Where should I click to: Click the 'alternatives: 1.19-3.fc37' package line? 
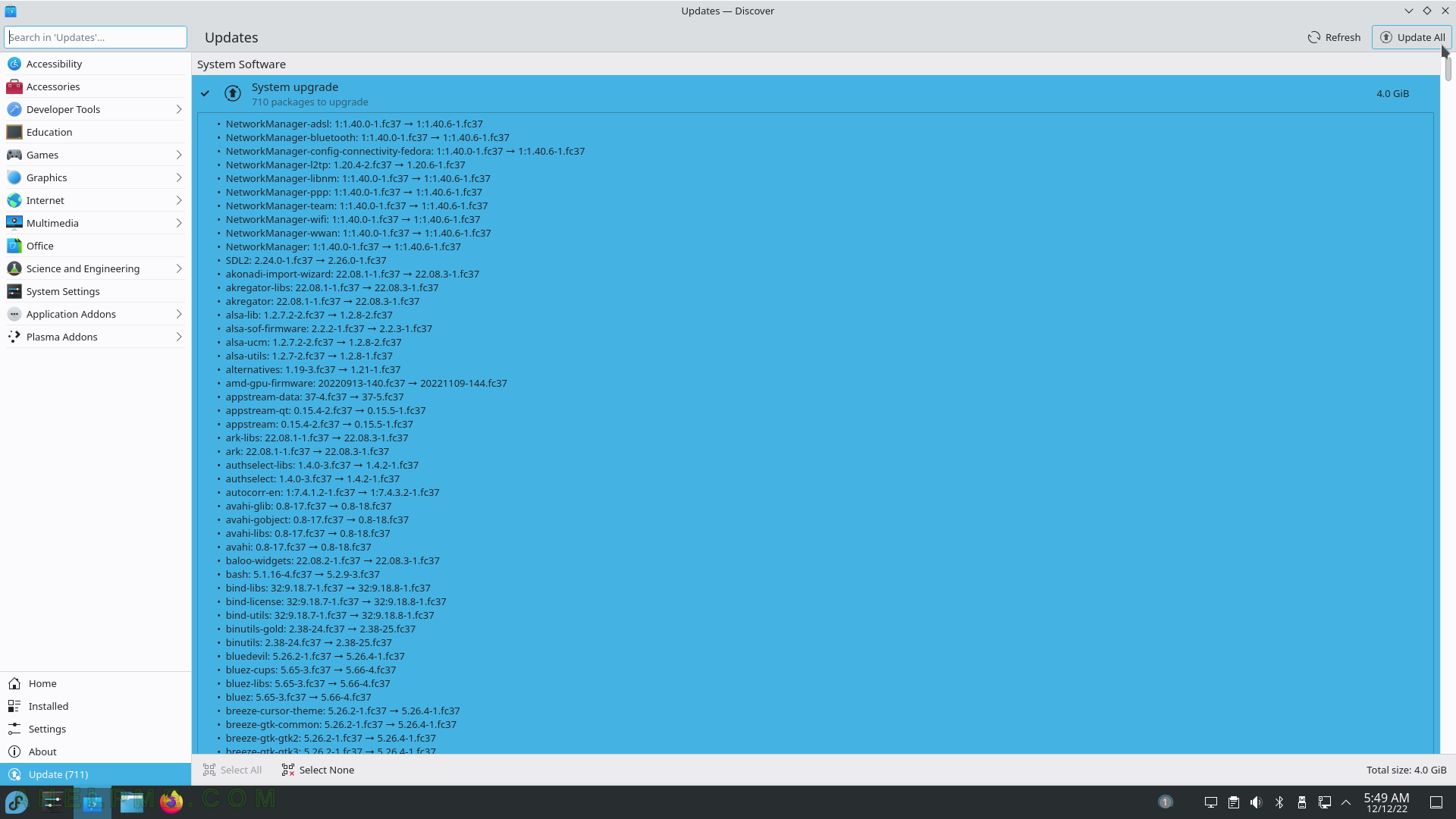tap(312, 369)
